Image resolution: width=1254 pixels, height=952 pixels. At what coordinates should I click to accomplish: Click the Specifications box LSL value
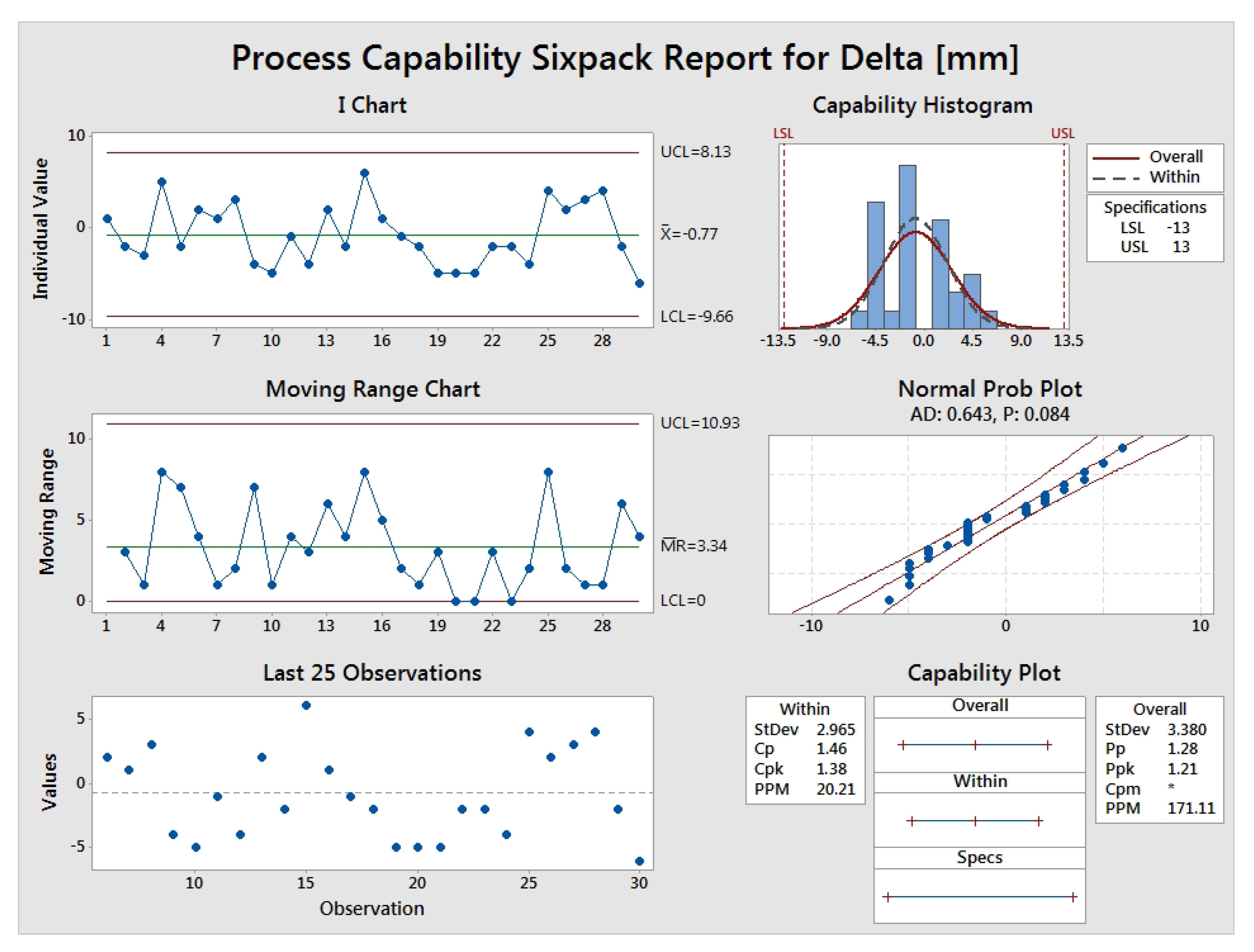click(1177, 227)
